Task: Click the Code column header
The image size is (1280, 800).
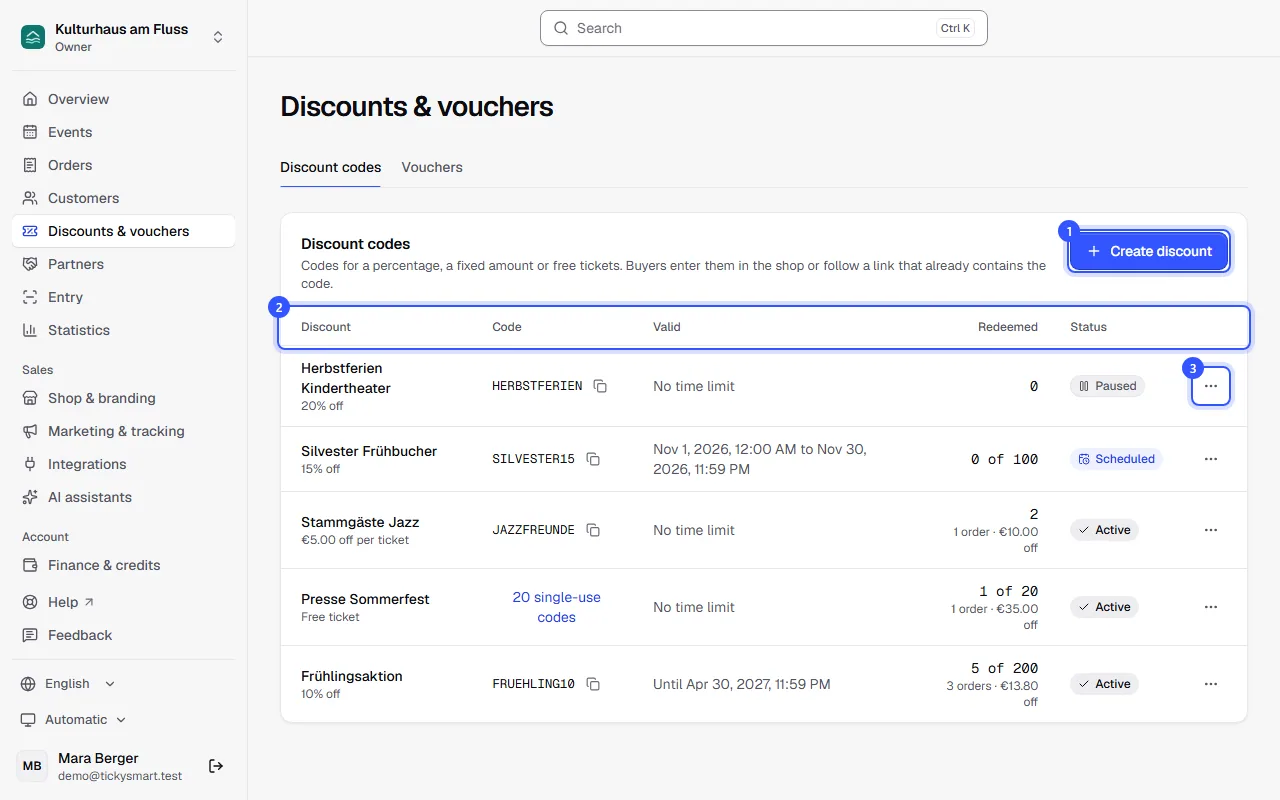Action: point(507,327)
